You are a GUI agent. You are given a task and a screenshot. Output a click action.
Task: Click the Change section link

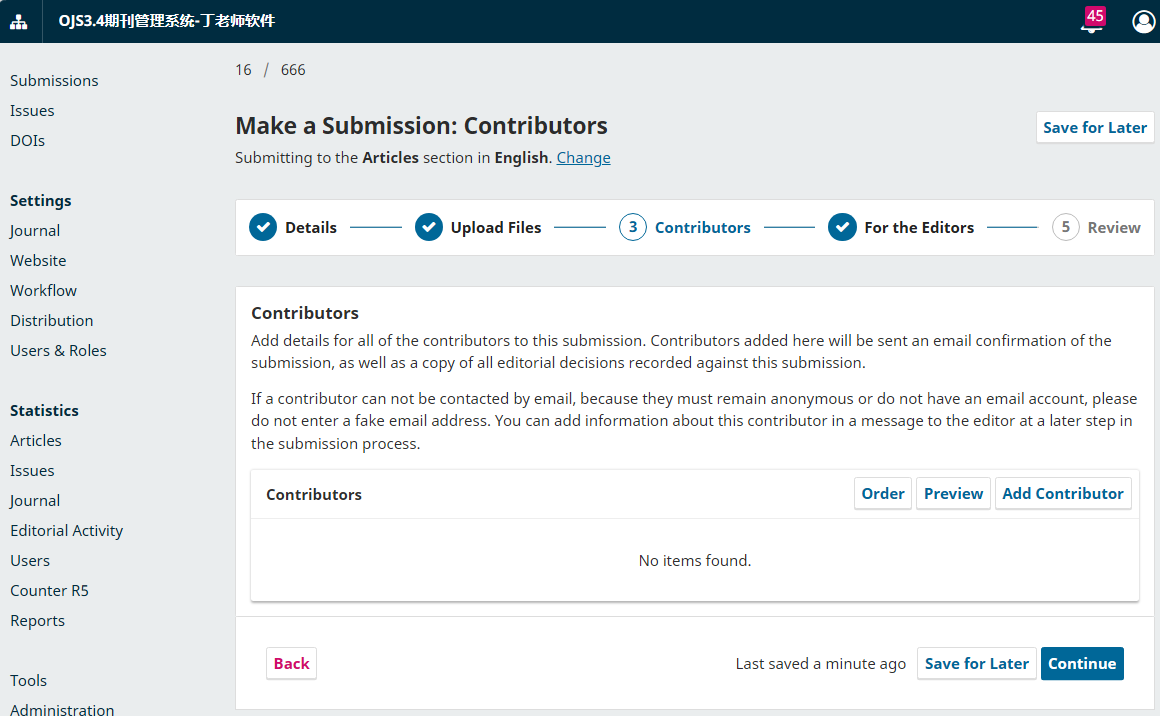click(583, 157)
